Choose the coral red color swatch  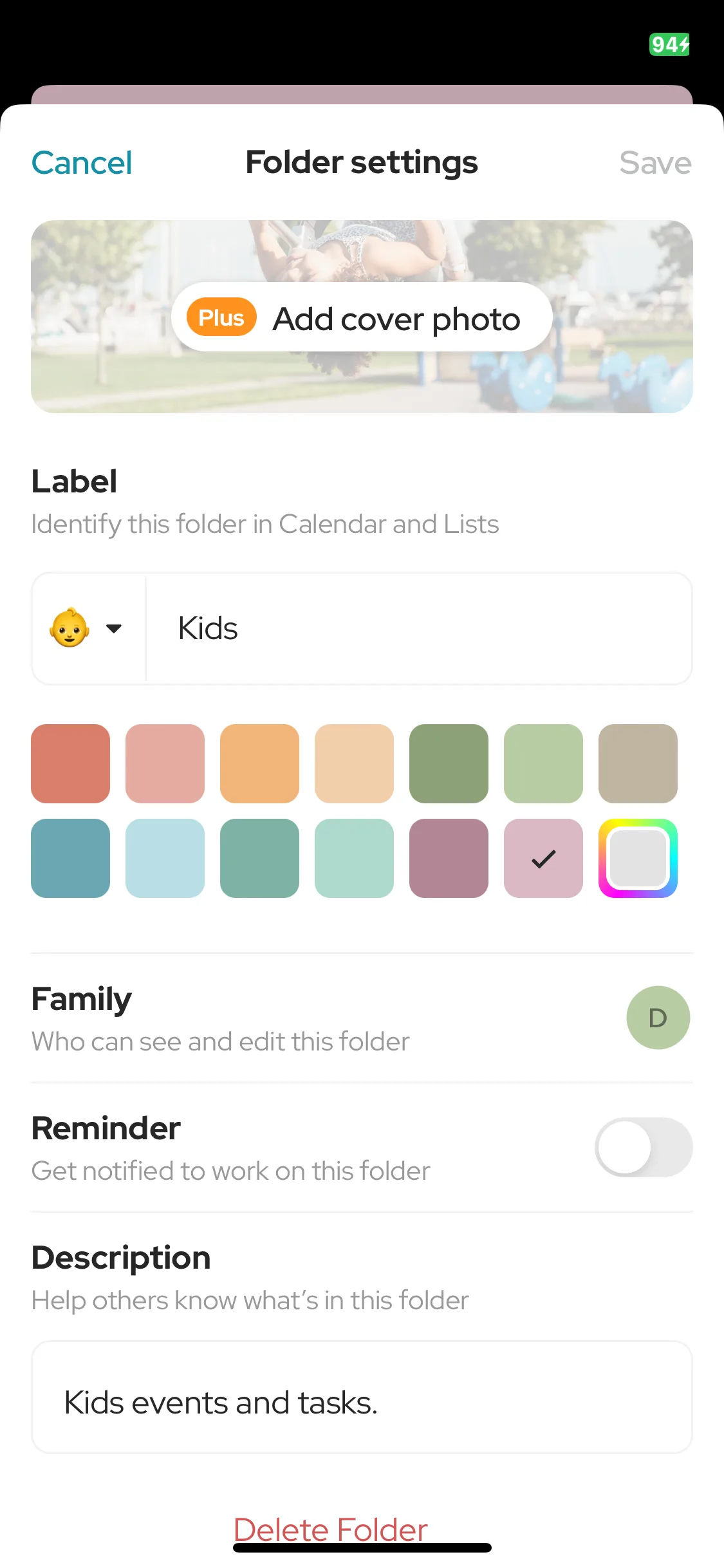pos(70,763)
